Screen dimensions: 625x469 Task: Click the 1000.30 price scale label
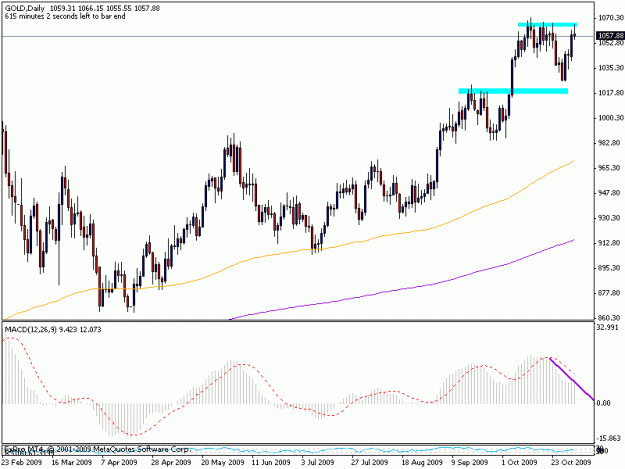(610, 118)
